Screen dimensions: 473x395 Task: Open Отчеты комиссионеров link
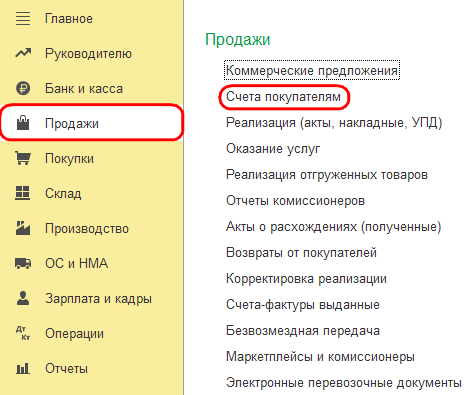pos(295,201)
